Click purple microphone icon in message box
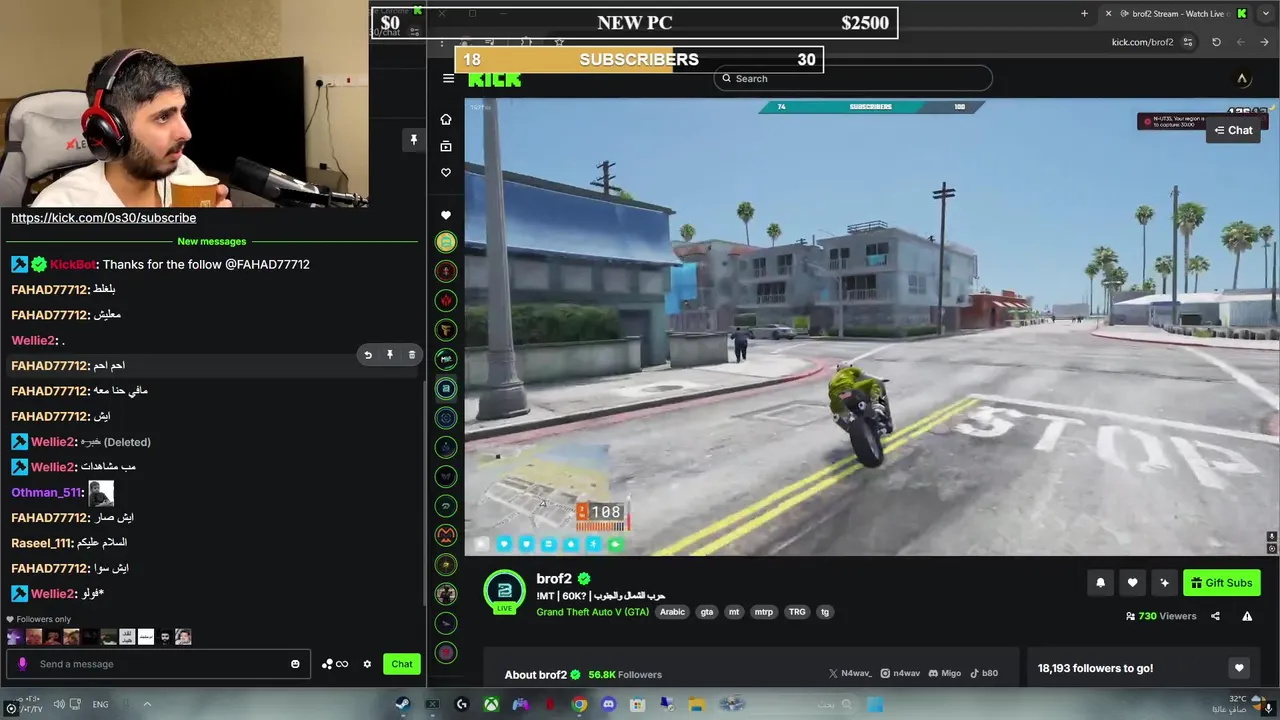The height and width of the screenshot is (720, 1280). click(22, 664)
